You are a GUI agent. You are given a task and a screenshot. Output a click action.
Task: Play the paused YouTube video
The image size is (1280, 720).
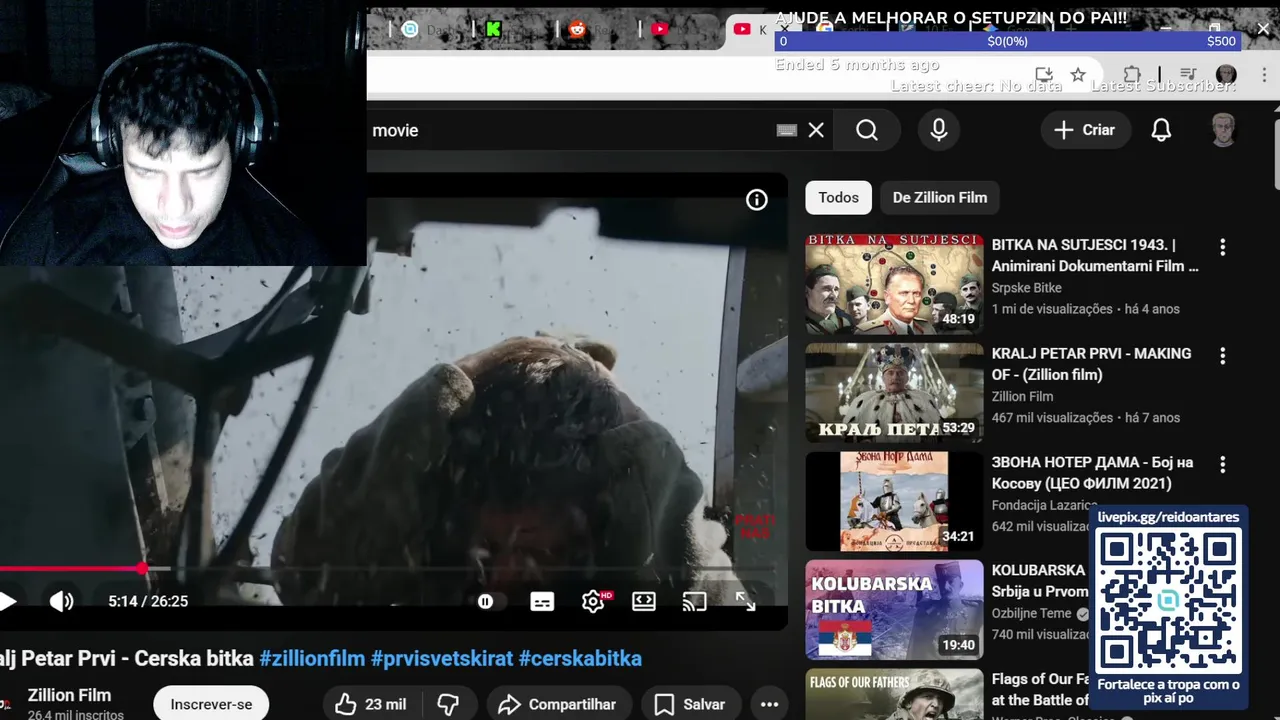pyautogui.click(x=7, y=601)
